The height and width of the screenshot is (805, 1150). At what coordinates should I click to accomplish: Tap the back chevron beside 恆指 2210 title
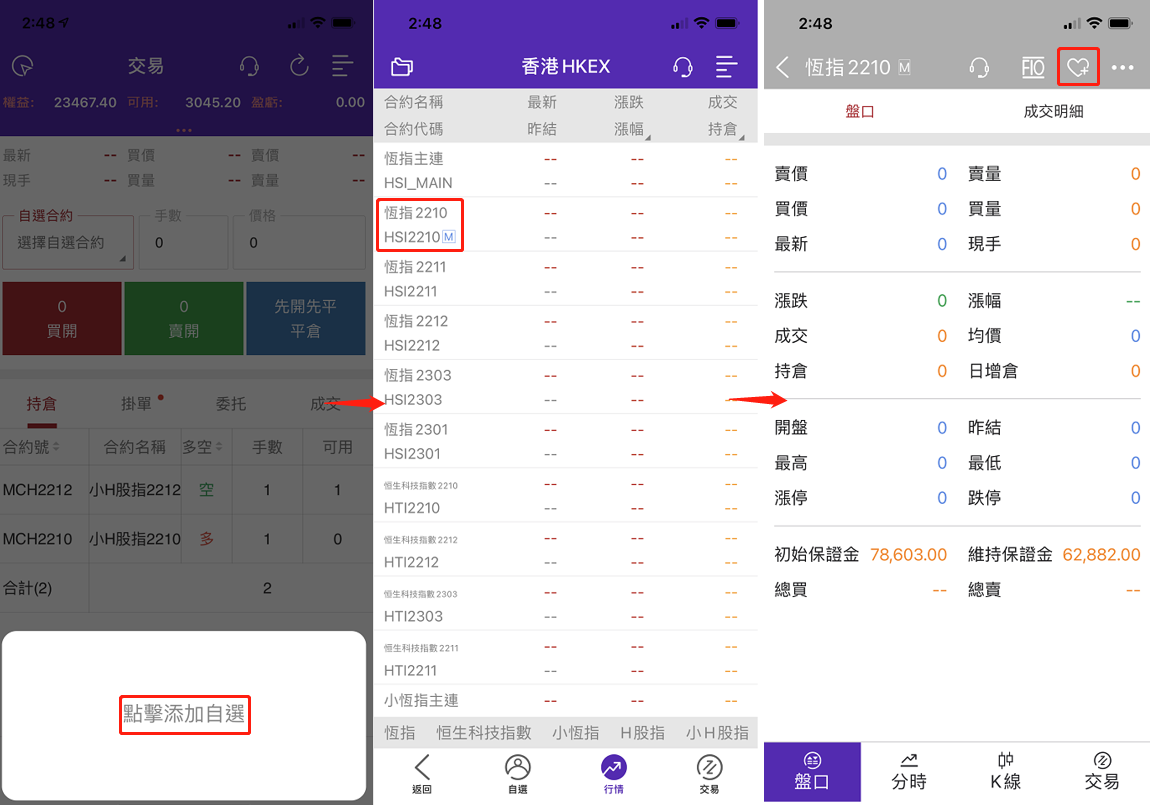pyautogui.click(x=783, y=67)
